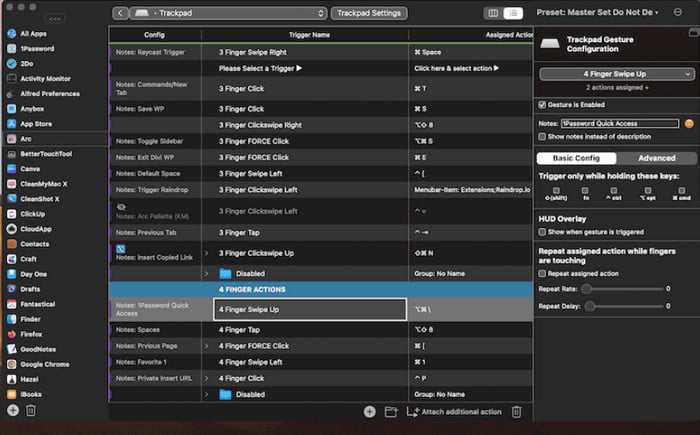Viewport: 700px width, 435px height.
Task: Check the ctrl modifier key box
Action: (614, 190)
